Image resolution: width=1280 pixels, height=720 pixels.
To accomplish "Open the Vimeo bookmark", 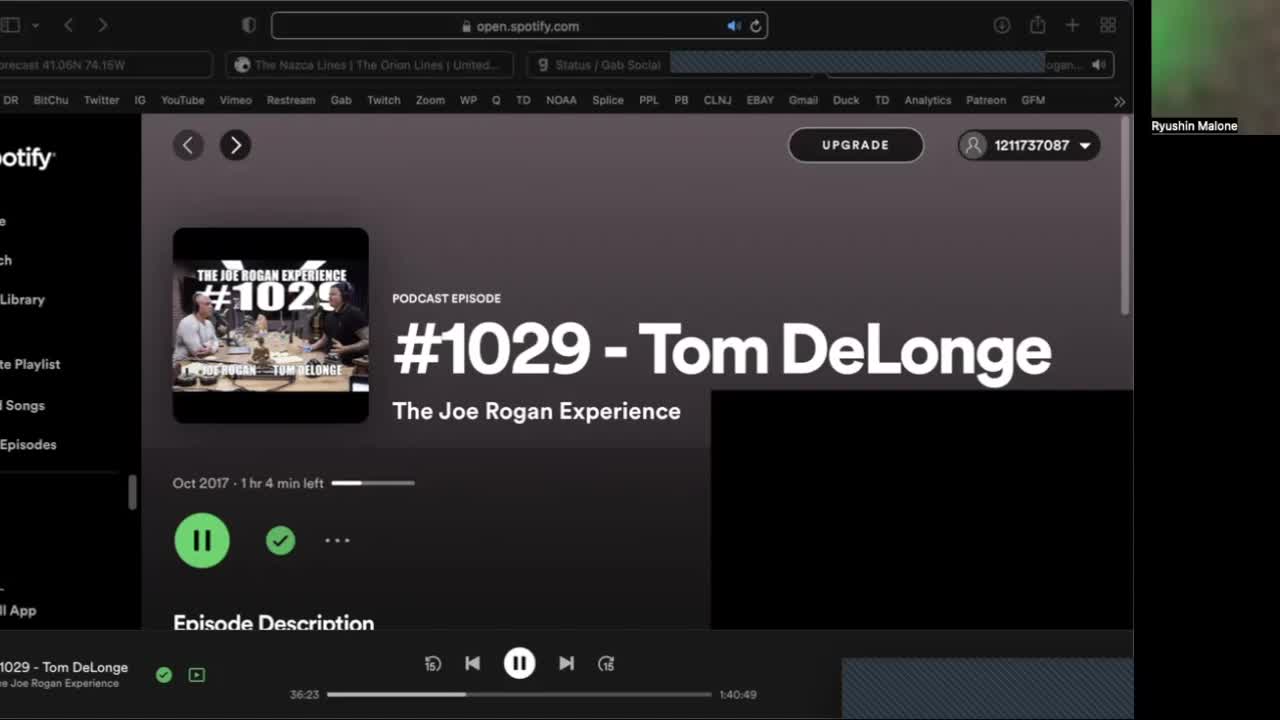I will (x=236, y=100).
